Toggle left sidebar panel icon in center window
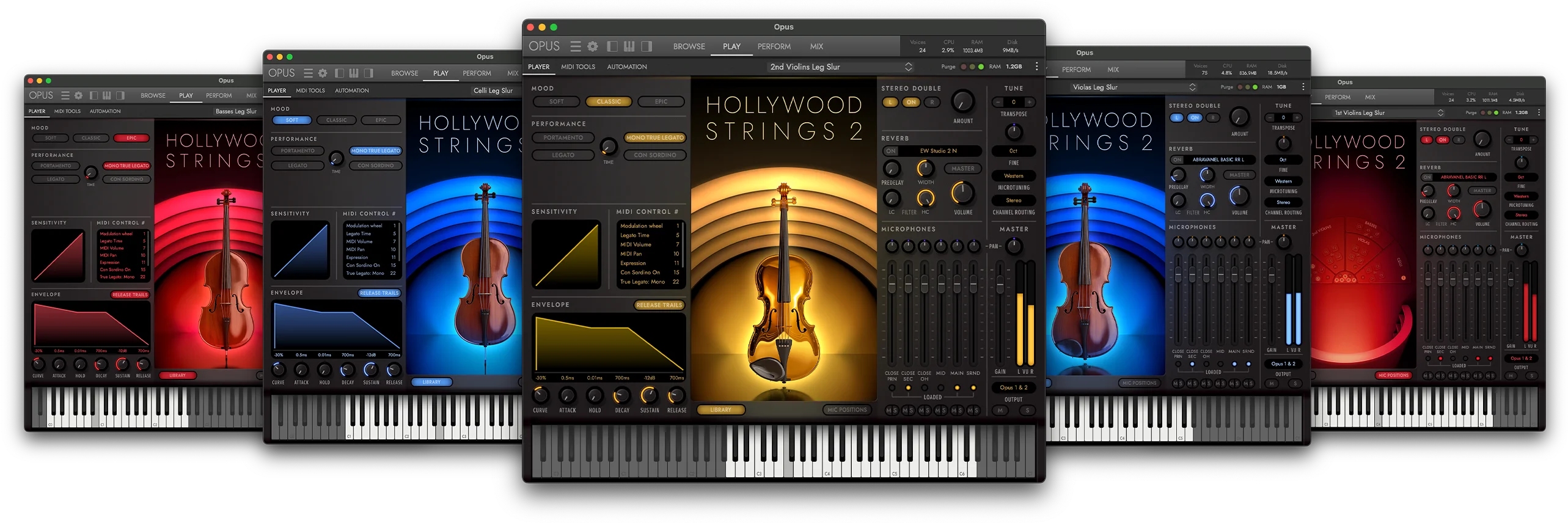 [612, 46]
